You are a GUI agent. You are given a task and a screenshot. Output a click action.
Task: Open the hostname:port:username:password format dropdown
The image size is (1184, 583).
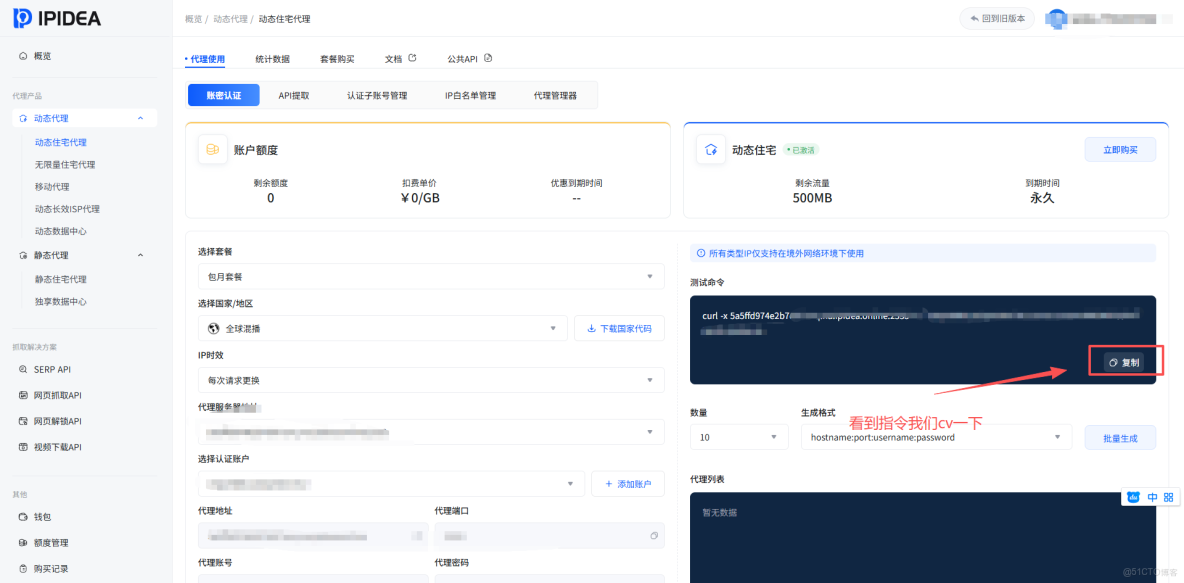click(935, 437)
